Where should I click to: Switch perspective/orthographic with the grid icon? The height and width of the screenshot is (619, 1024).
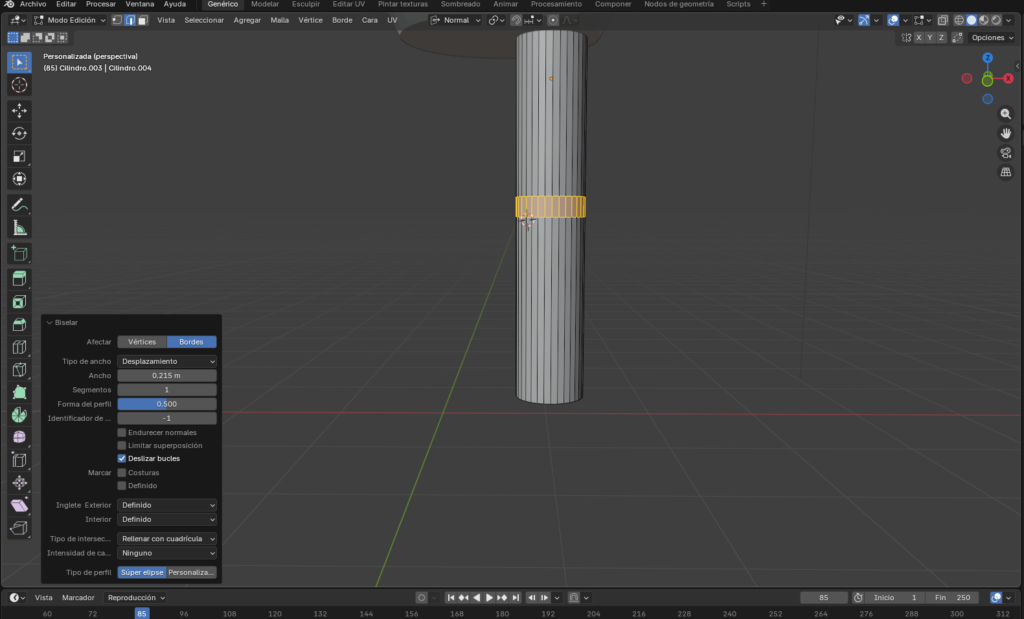click(1006, 172)
